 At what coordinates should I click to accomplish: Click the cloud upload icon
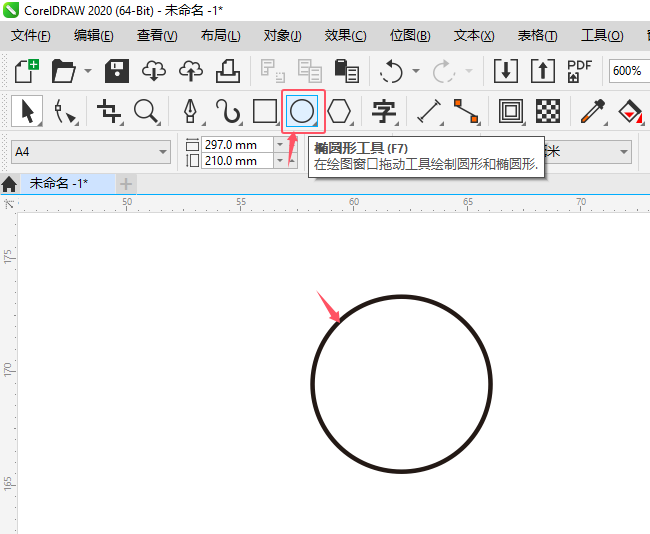191,71
